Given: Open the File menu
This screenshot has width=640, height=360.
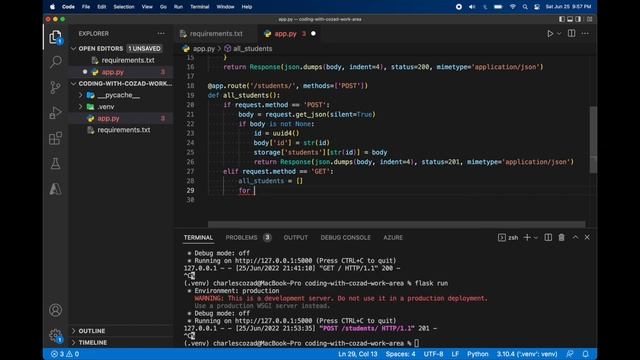Looking at the screenshot, I should pyautogui.click(x=86, y=7).
